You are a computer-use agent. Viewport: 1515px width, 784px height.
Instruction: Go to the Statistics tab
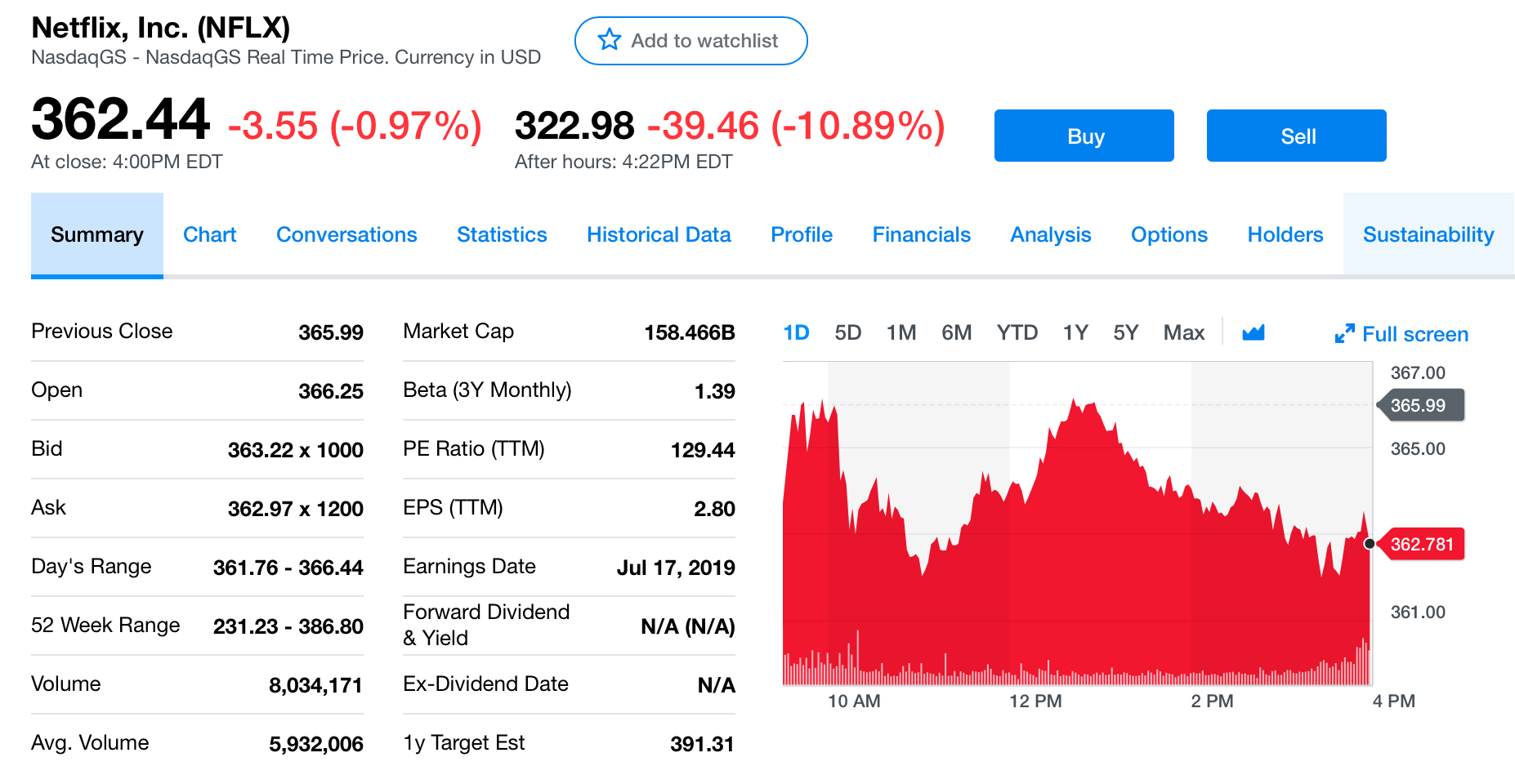pyautogui.click(x=502, y=235)
